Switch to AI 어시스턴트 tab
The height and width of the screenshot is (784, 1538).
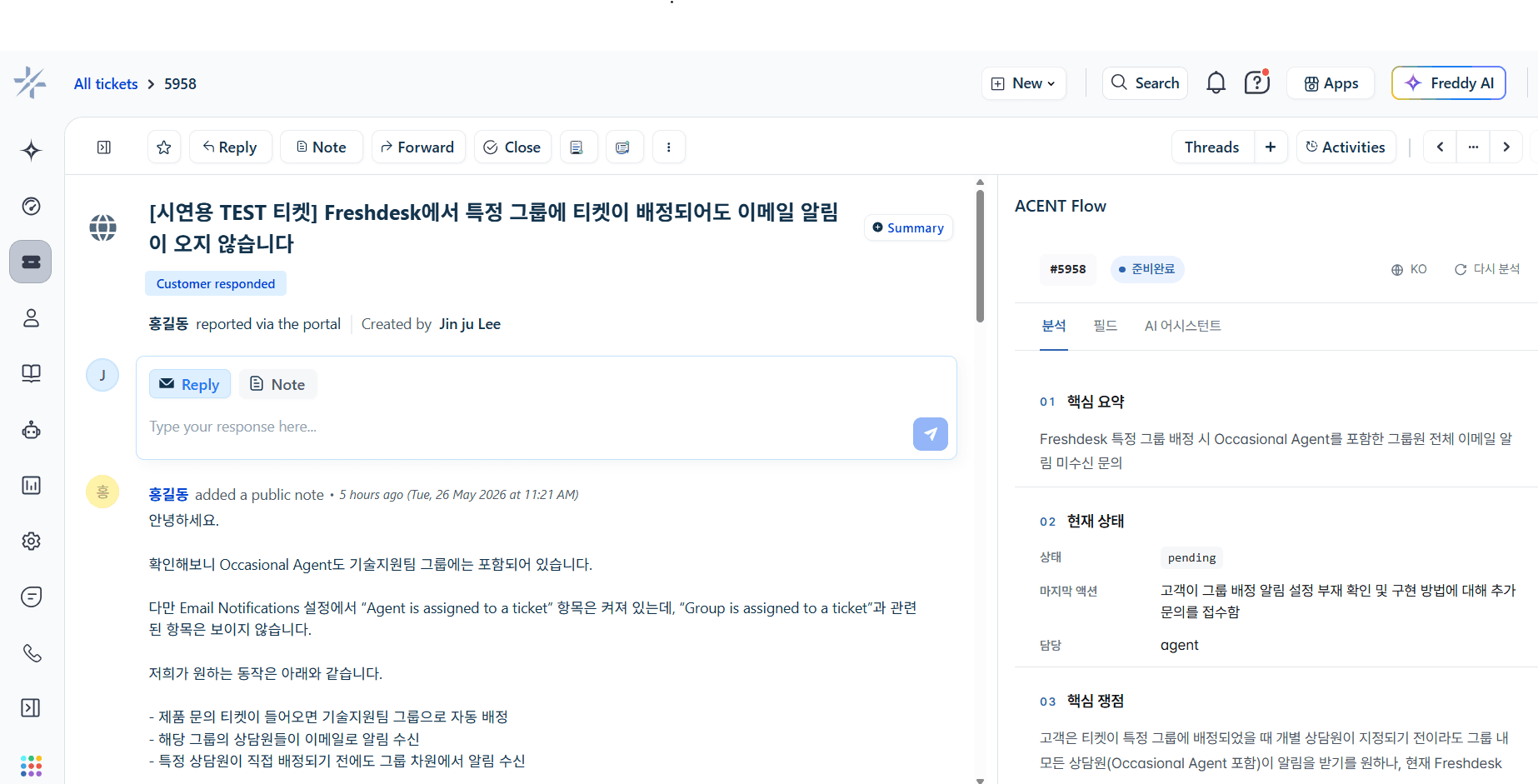[x=1183, y=326]
